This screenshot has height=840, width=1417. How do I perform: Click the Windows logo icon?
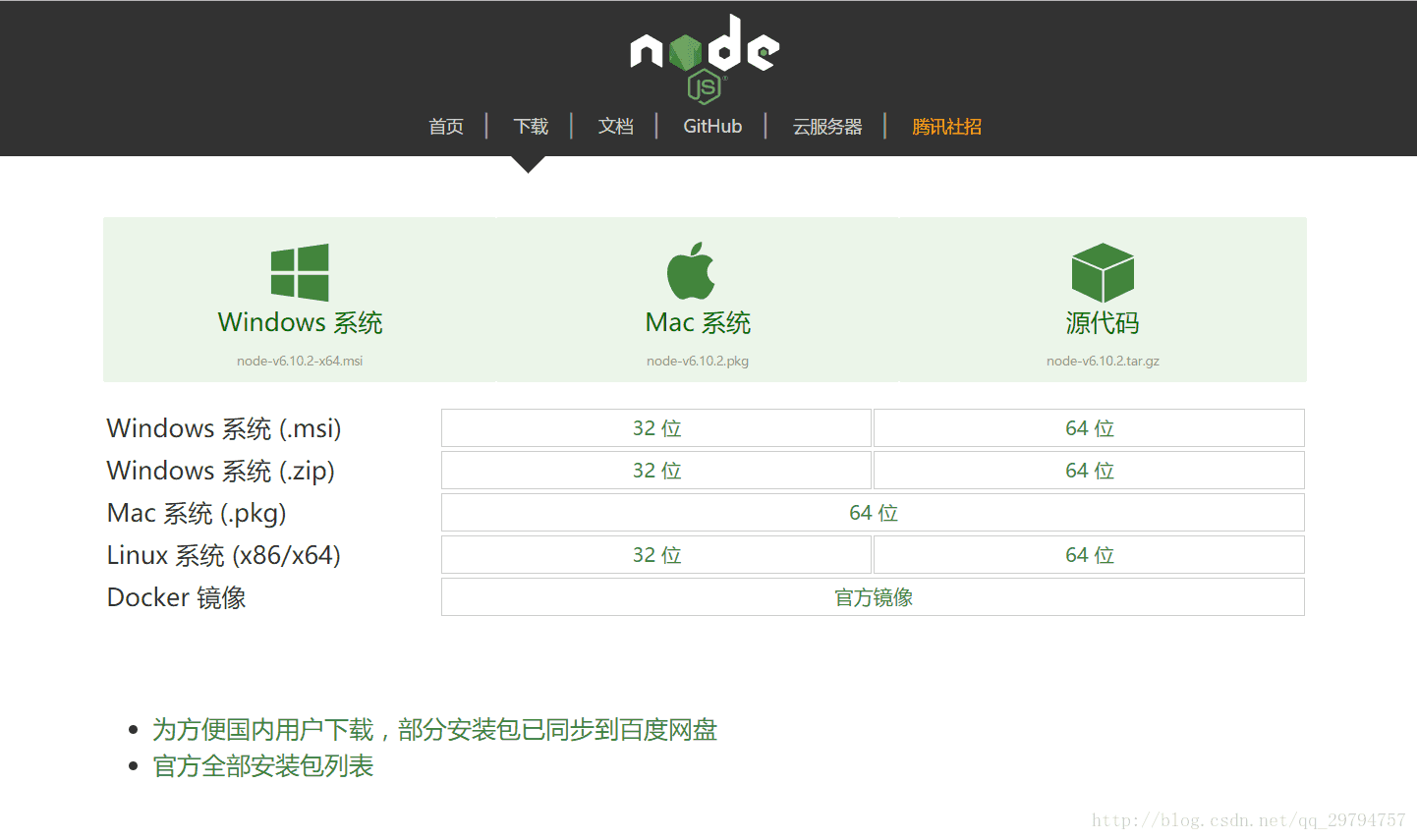[300, 272]
